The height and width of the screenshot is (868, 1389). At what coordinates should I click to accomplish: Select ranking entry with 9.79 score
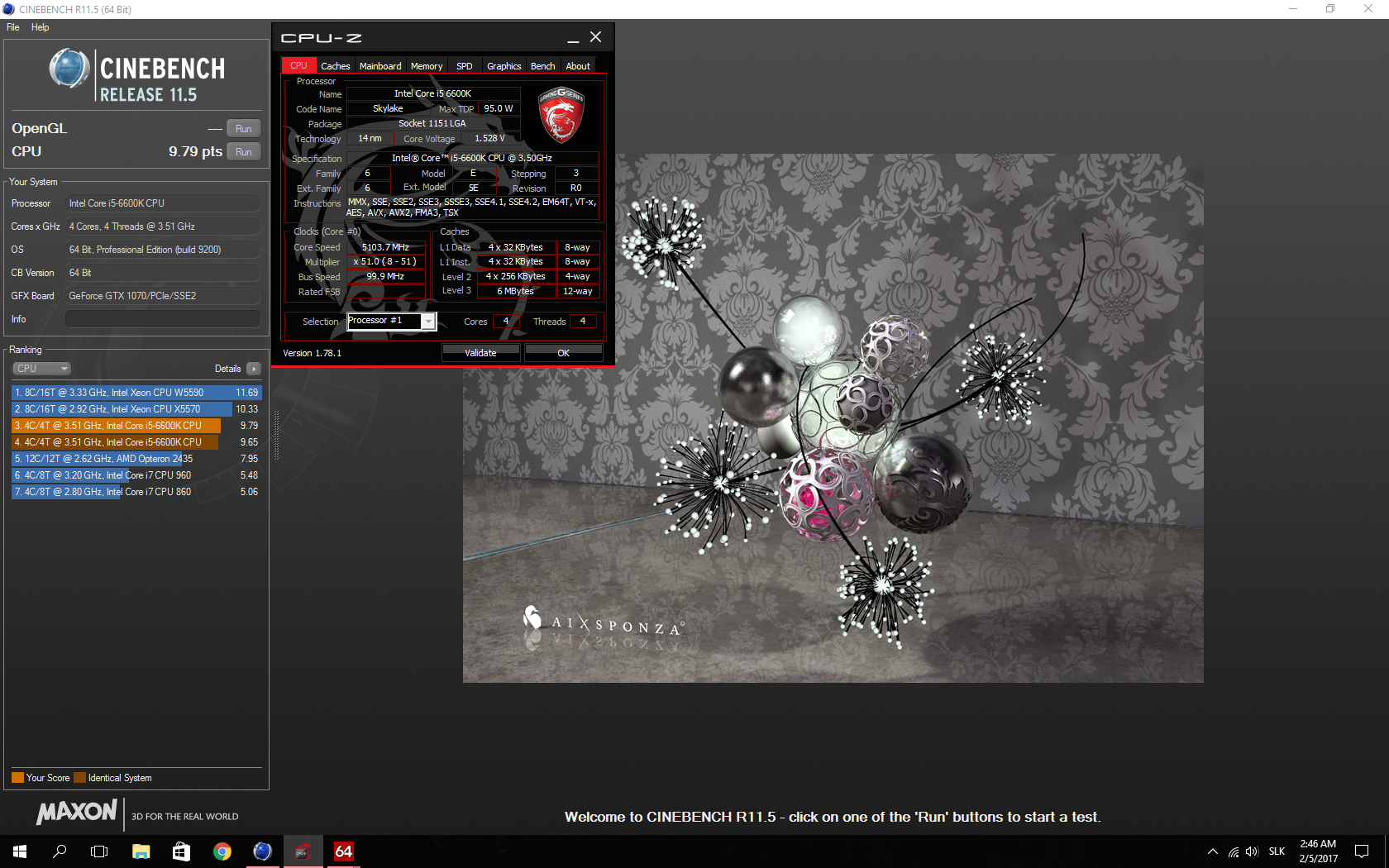pyautogui.click(x=136, y=426)
